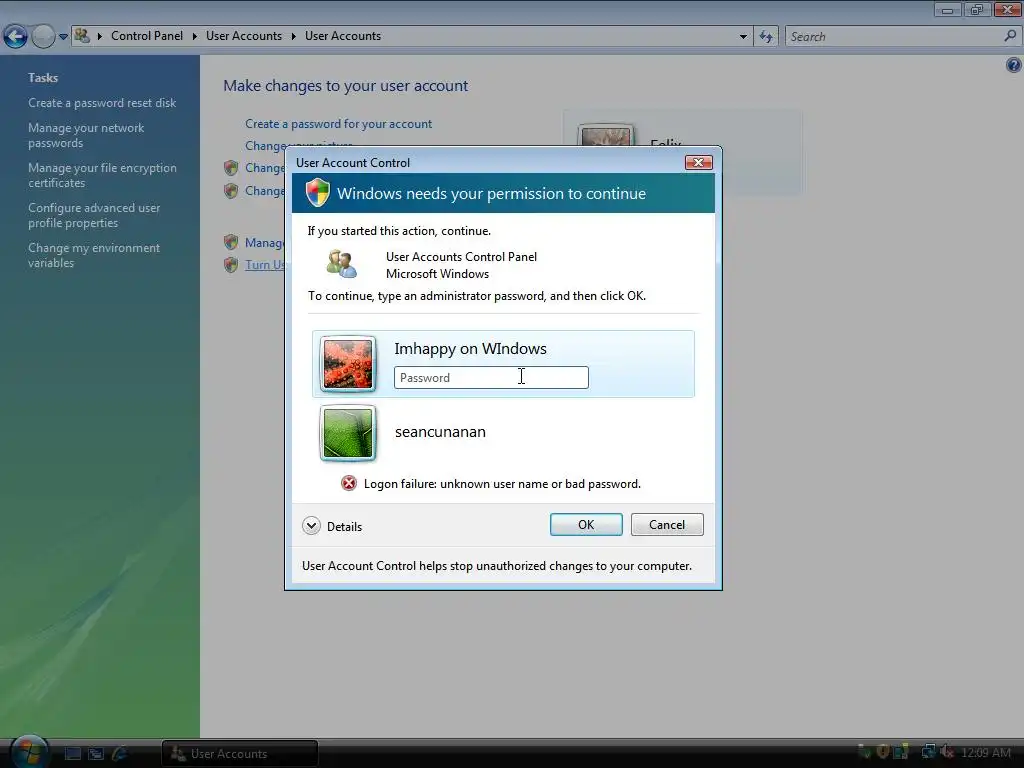Open Manage your file encryption certificates
The width and height of the screenshot is (1024, 768).
point(103,175)
